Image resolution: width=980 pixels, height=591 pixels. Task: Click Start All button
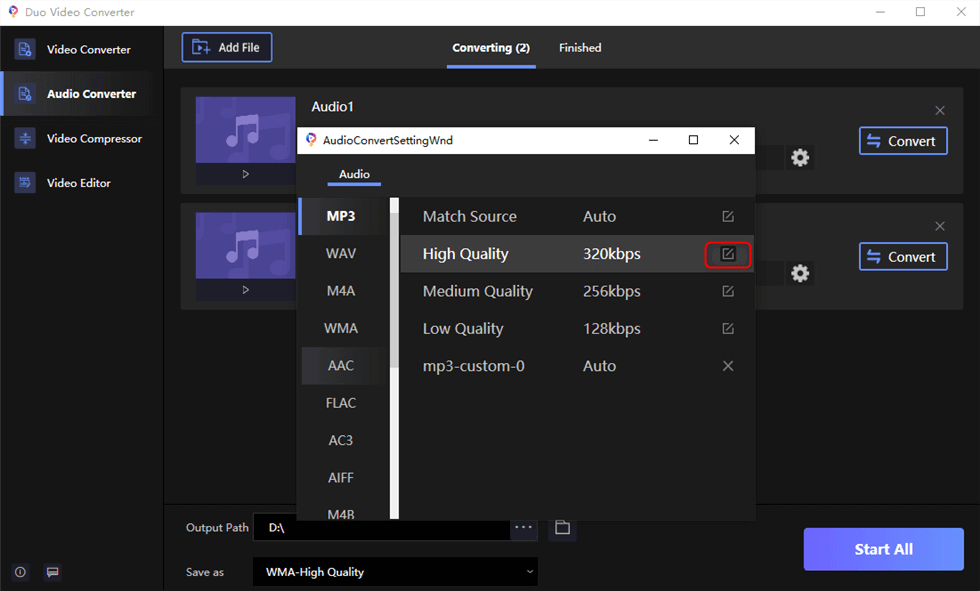tap(883, 549)
